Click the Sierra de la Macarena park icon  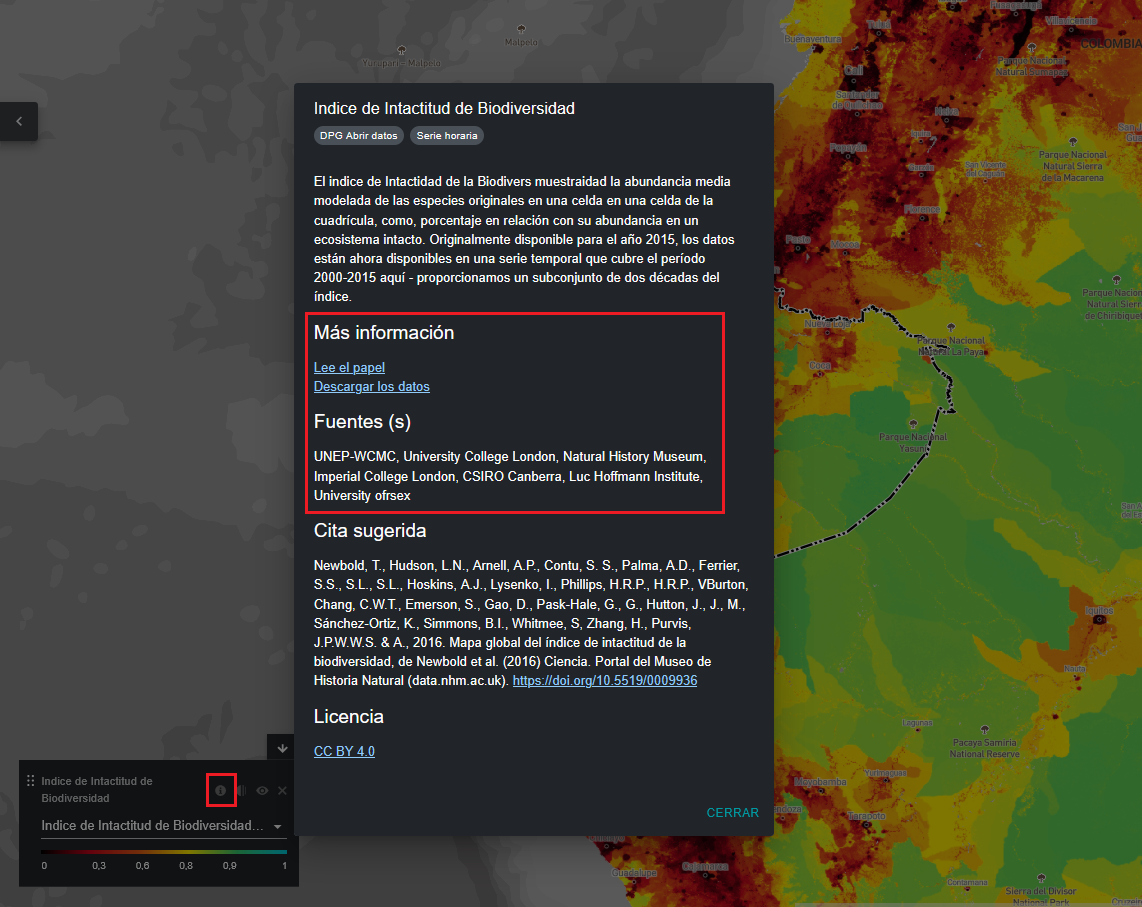[x=1074, y=143]
